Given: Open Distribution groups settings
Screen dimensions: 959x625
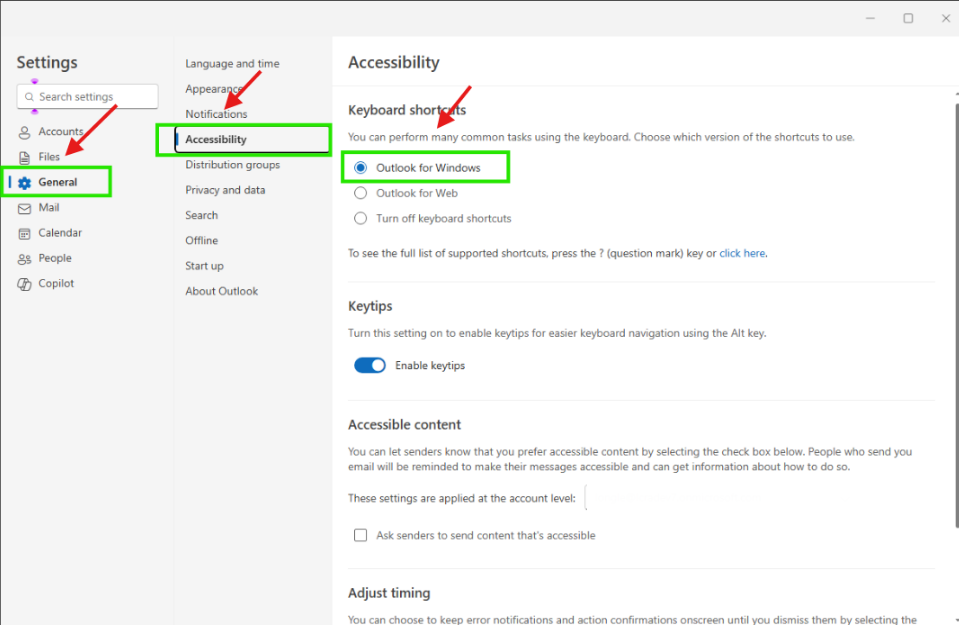Looking at the screenshot, I should click(232, 165).
